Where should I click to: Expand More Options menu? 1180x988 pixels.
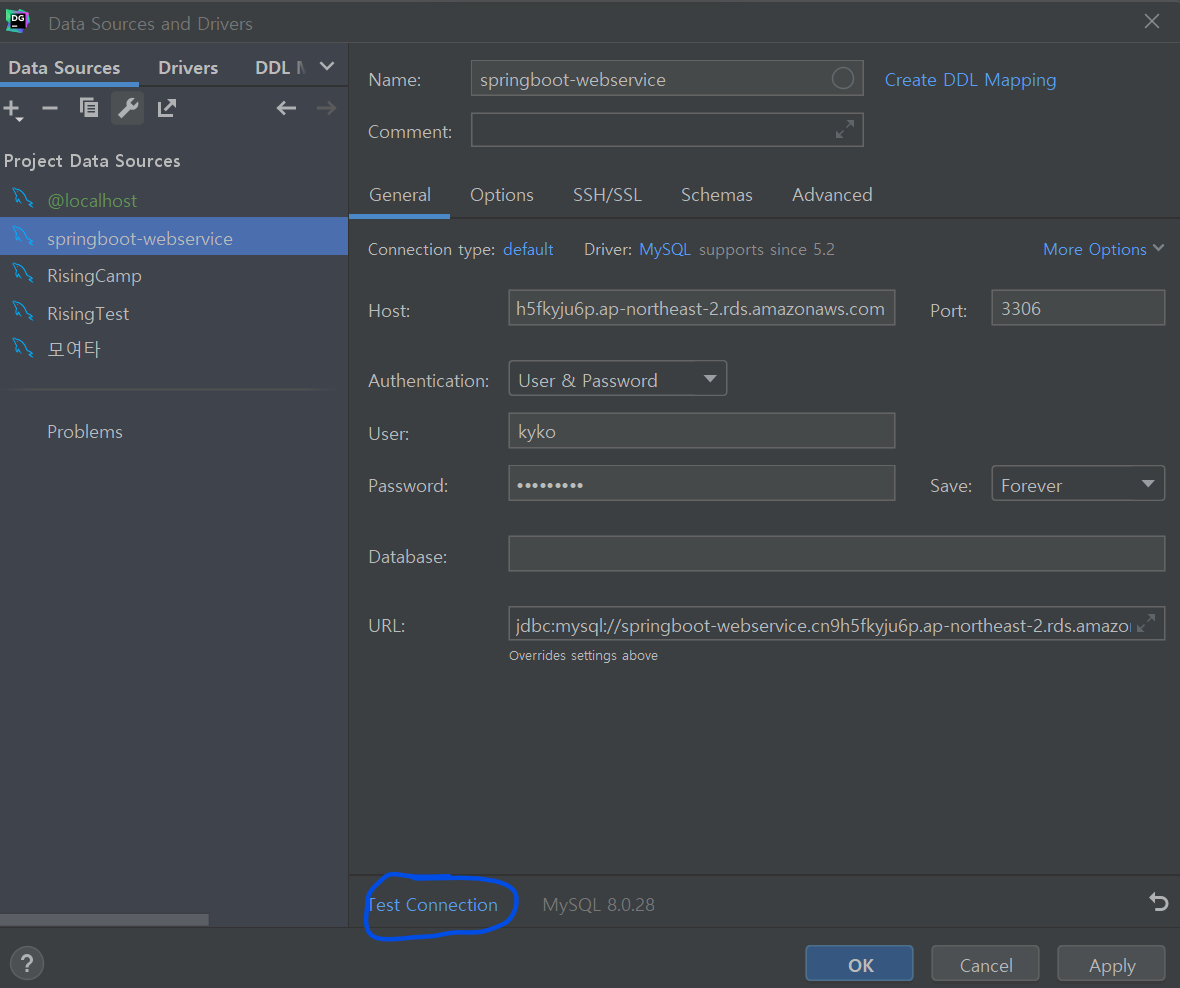(1103, 249)
